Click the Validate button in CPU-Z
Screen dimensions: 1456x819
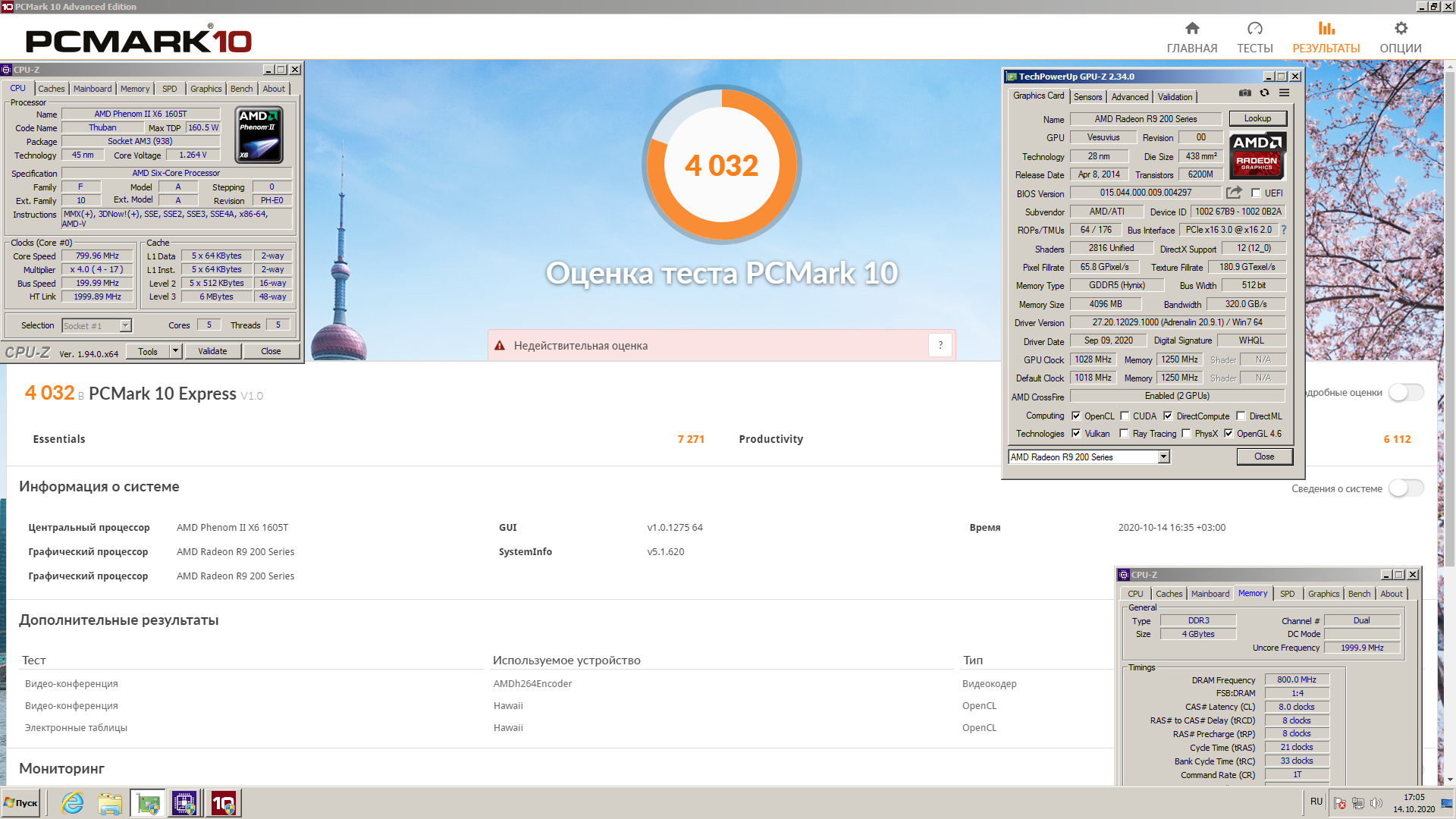[x=212, y=351]
